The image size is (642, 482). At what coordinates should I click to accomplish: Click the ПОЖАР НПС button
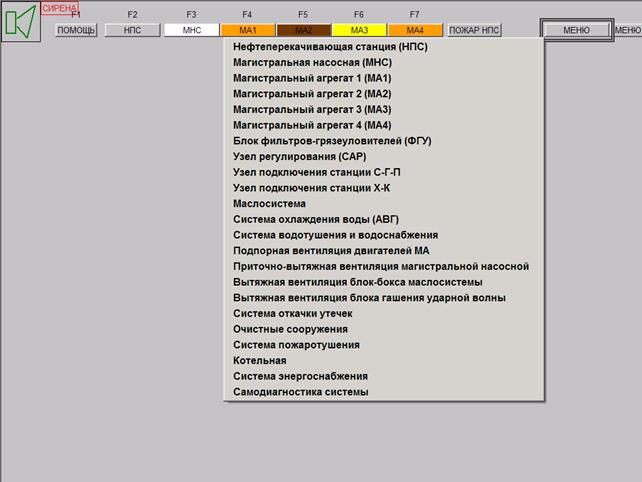pos(474,30)
